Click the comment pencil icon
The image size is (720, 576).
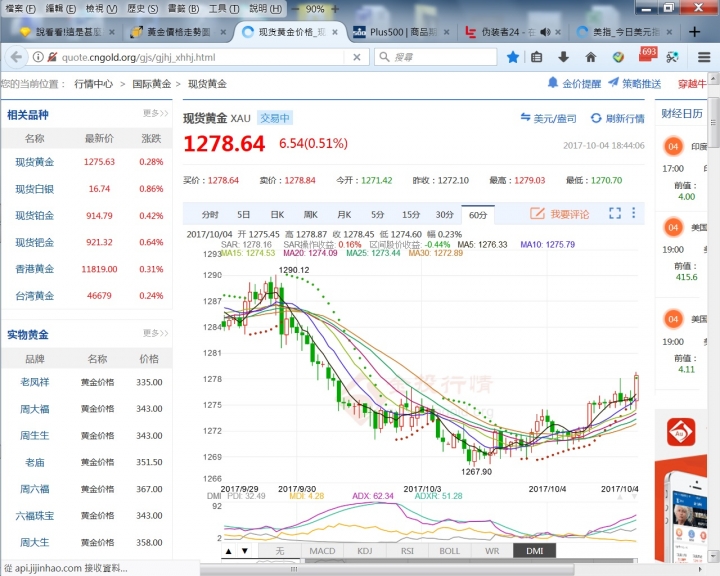tap(537, 214)
